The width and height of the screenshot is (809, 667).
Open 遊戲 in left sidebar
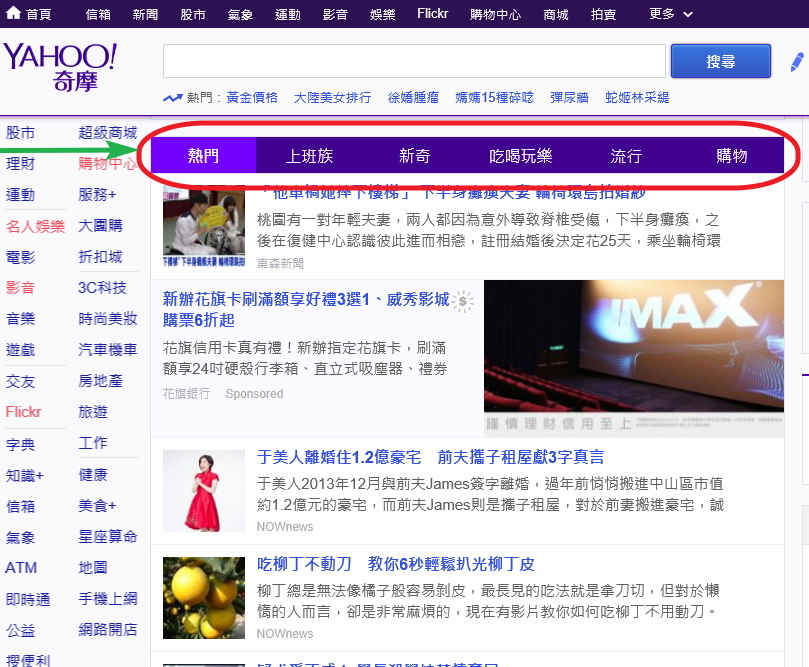click(20, 350)
